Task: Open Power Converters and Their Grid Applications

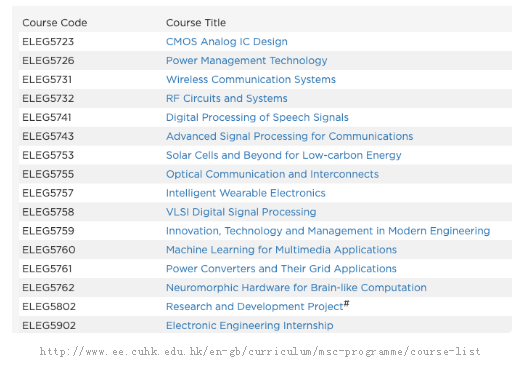Action: coord(281,269)
